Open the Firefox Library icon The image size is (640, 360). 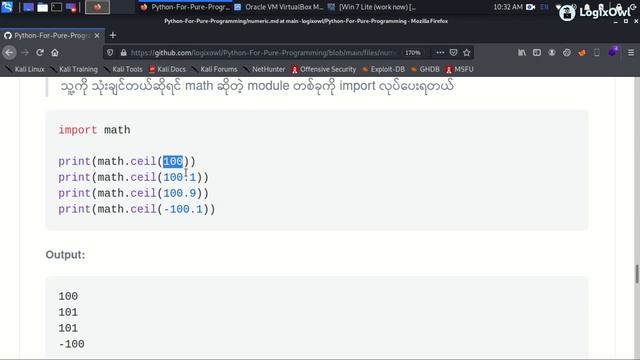coord(522,53)
